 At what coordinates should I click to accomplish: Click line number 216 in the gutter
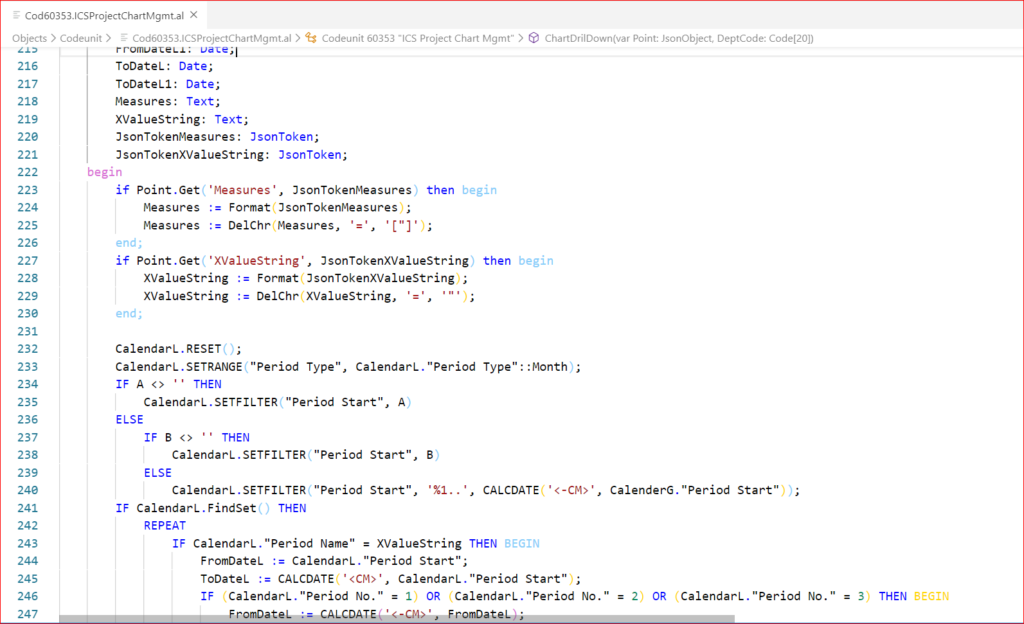tap(27, 66)
